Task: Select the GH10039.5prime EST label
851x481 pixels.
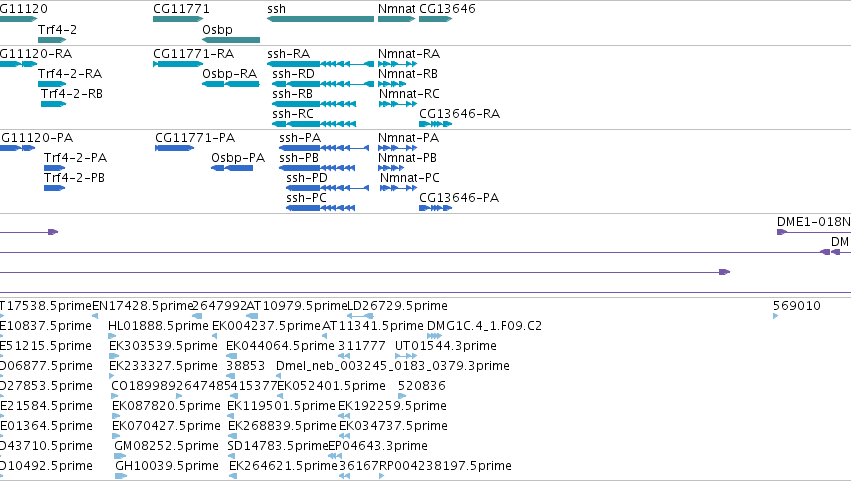Action: [167, 467]
